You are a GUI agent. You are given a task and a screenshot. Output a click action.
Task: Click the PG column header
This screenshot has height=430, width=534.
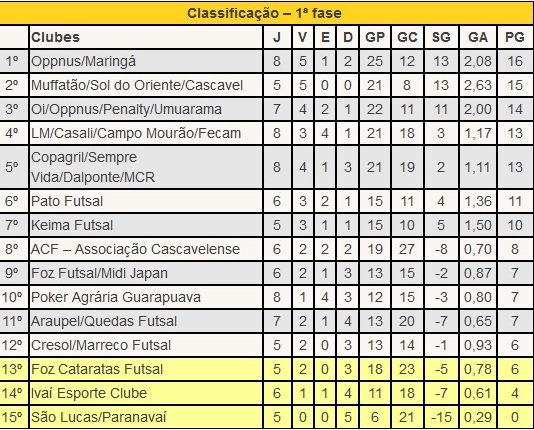tap(514, 37)
